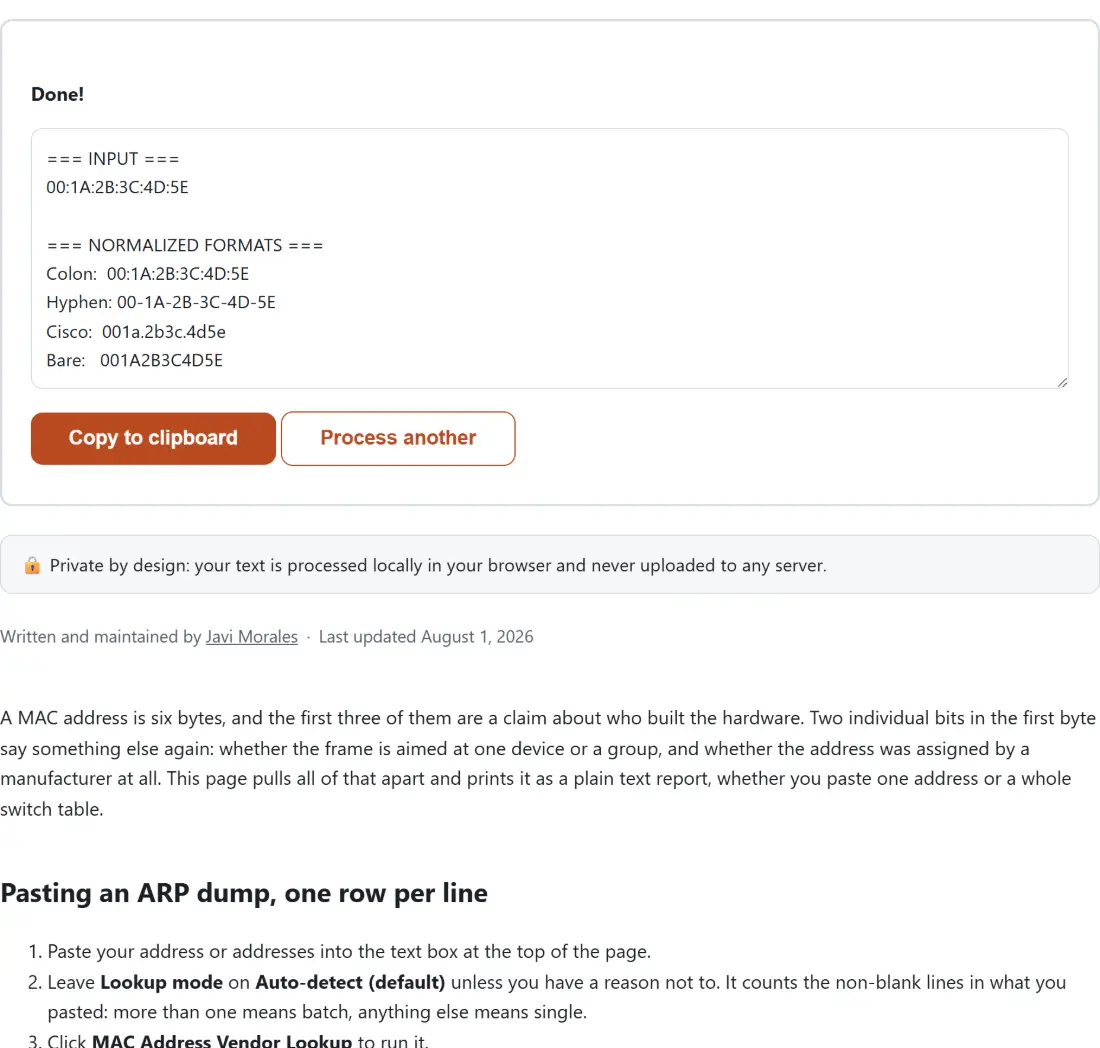Image resolution: width=1100 pixels, height=1048 pixels.
Task: Click the Last updated August 1, 2026 text
Action: pyautogui.click(x=426, y=637)
